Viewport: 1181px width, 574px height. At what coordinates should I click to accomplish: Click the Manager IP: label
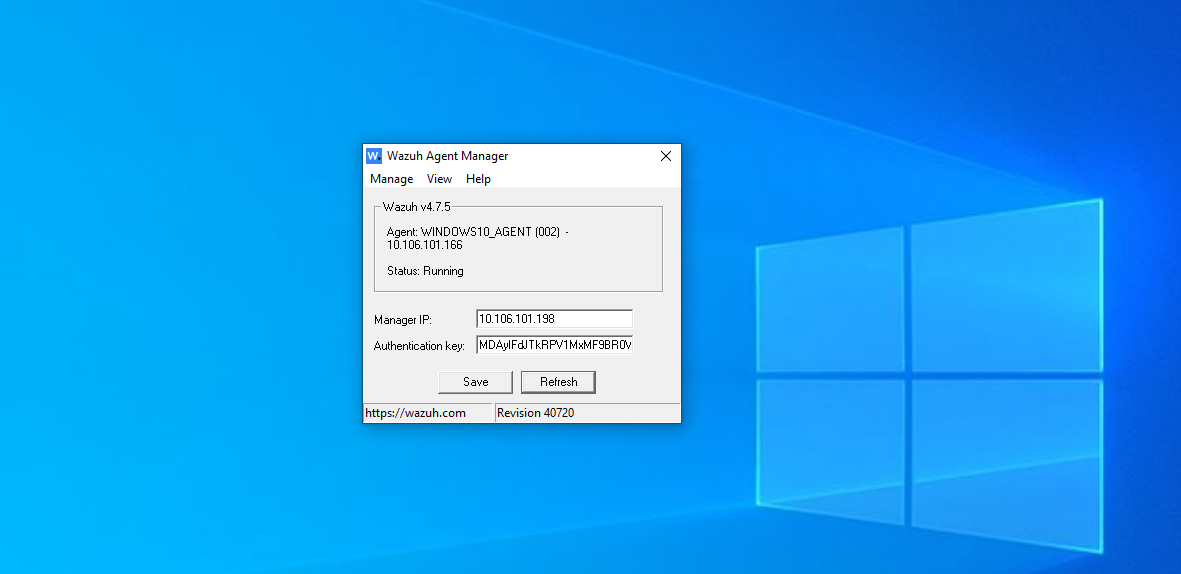click(x=403, y=320)
